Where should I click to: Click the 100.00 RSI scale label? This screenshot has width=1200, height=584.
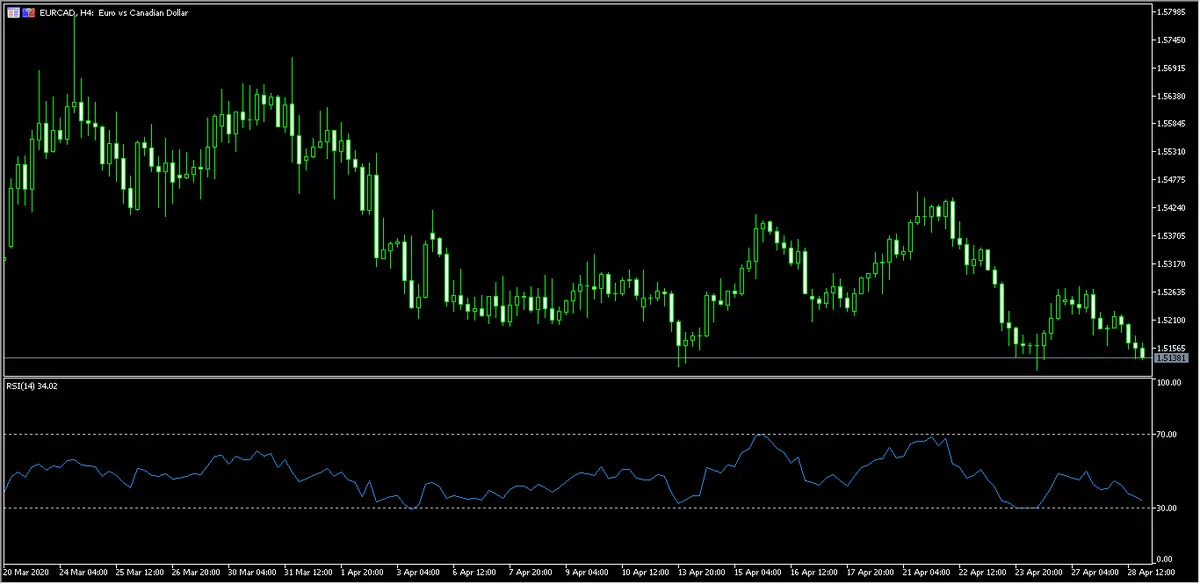(1170, 383)
